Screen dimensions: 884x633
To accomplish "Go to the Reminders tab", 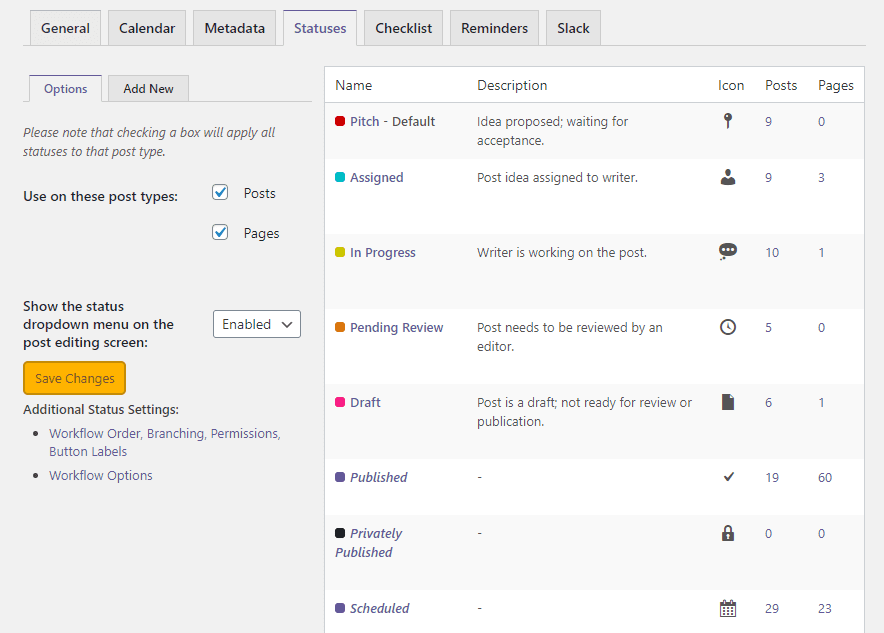I will point(494,27).
